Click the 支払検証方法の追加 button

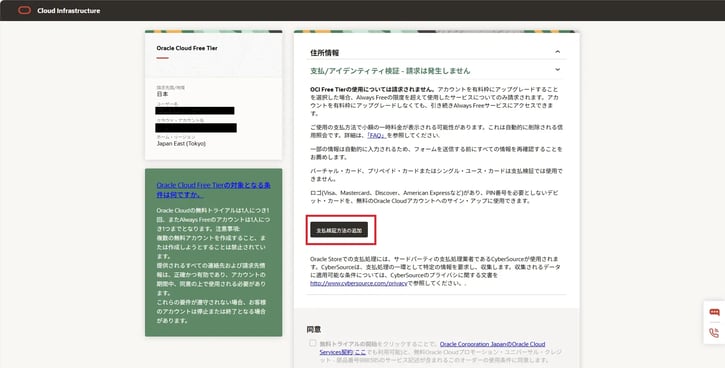[339, 230]
